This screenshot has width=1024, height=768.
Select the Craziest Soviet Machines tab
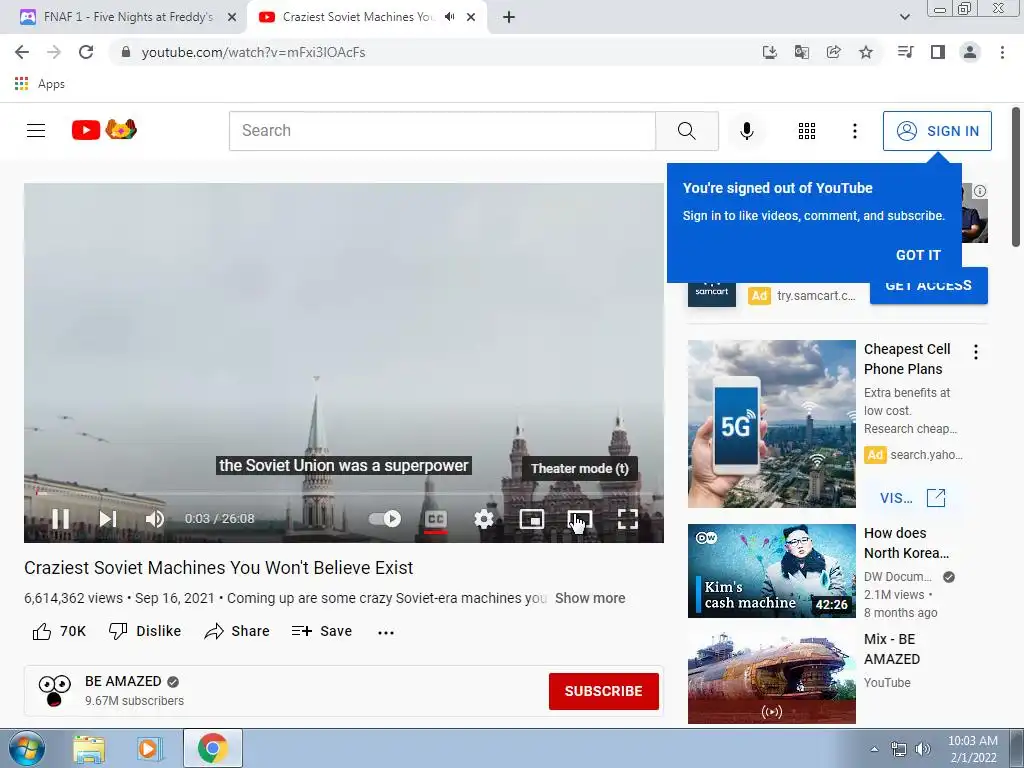tap(358, 17)
